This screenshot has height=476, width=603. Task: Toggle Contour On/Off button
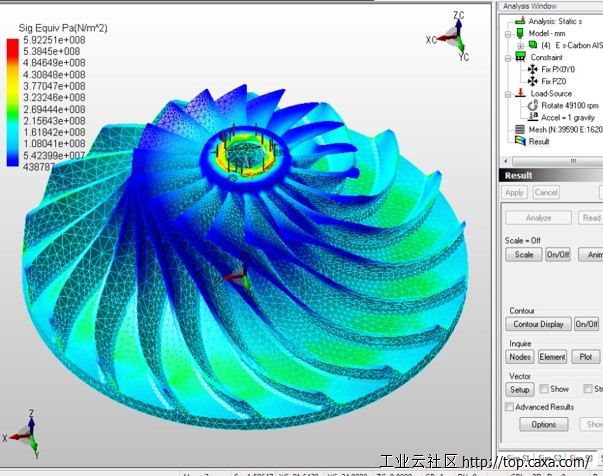tap(586, 324)
